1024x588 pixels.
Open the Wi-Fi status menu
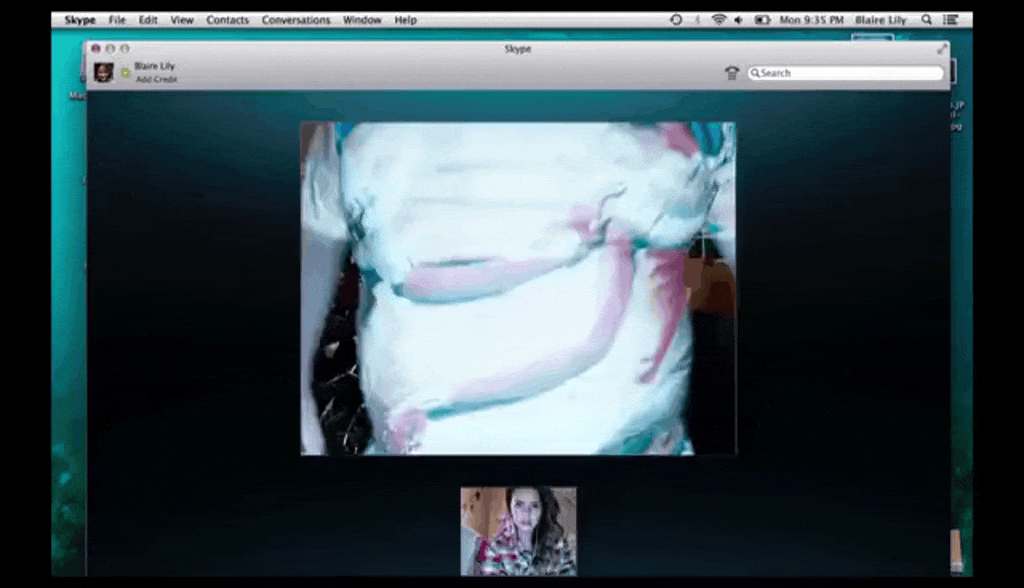718,20
